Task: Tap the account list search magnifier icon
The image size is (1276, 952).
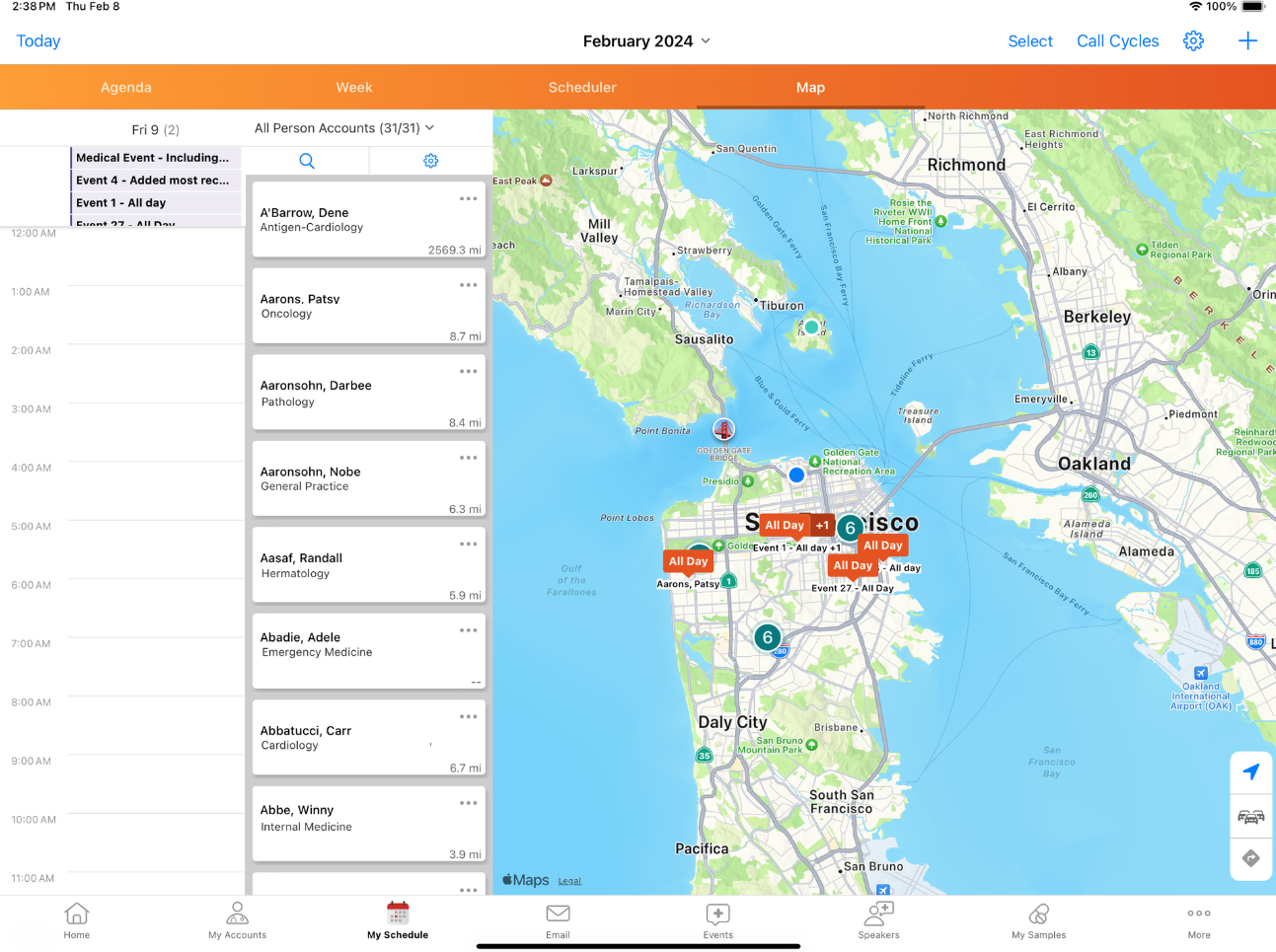Action: [307, 161]
